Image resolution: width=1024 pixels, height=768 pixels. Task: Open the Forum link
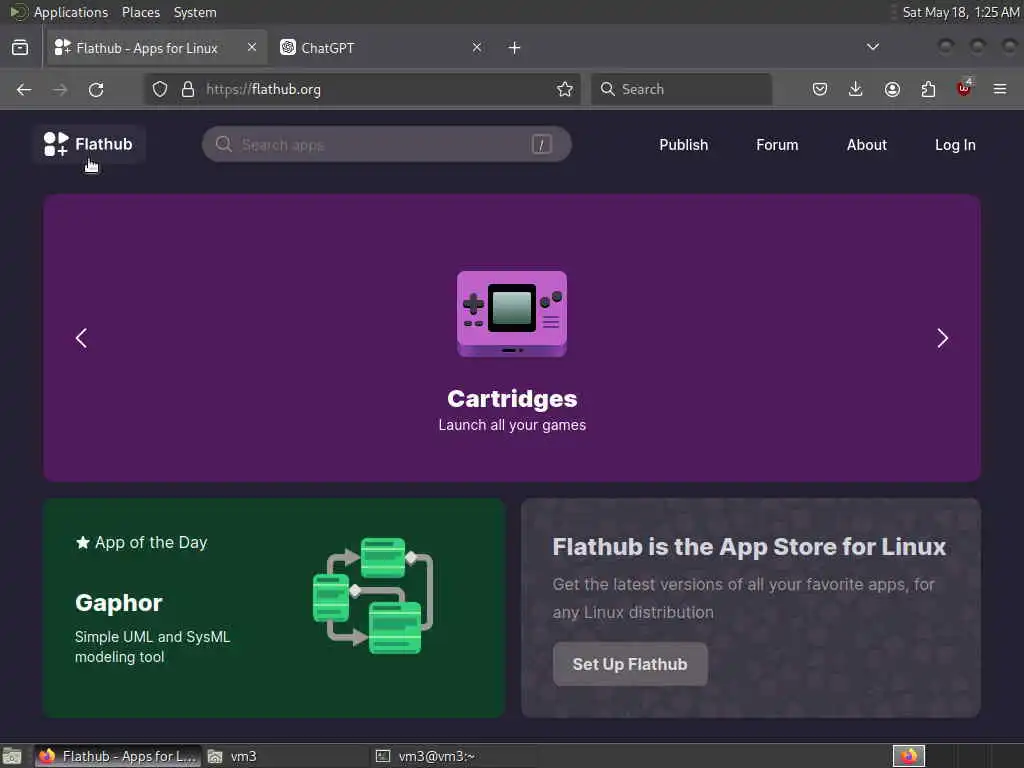tap(777, 145)
